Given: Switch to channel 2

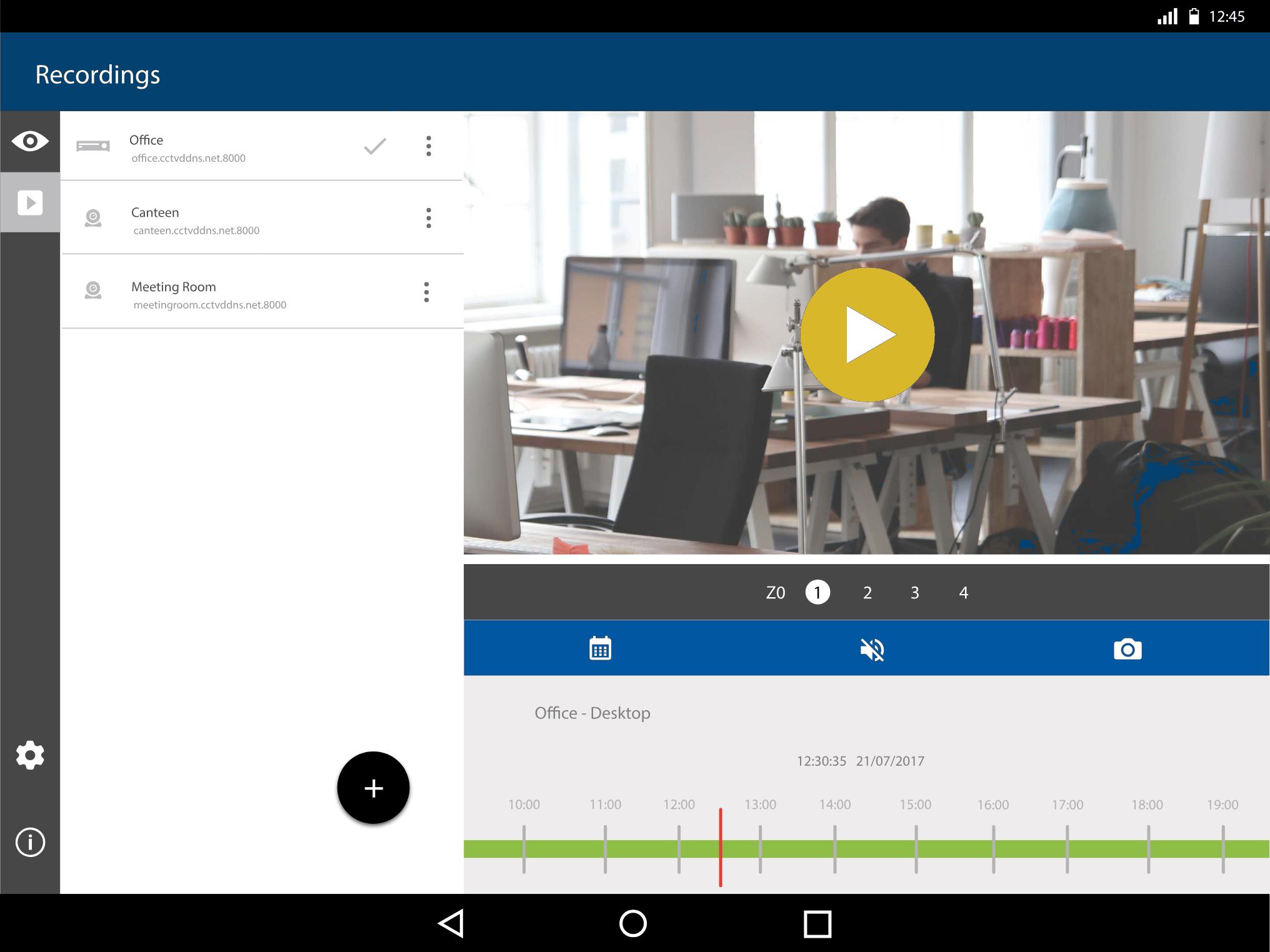Looking at the screenshot, I should point(867,593).
